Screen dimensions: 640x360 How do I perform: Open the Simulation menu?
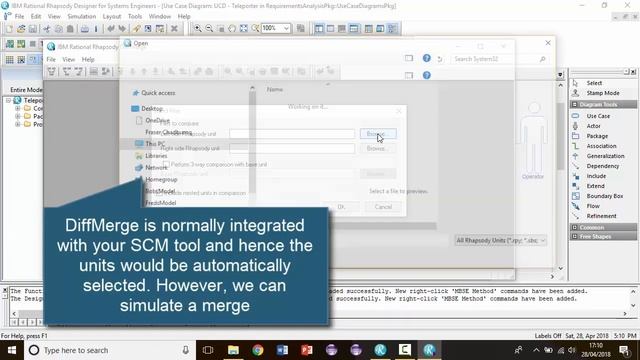(x=82, y=16)
